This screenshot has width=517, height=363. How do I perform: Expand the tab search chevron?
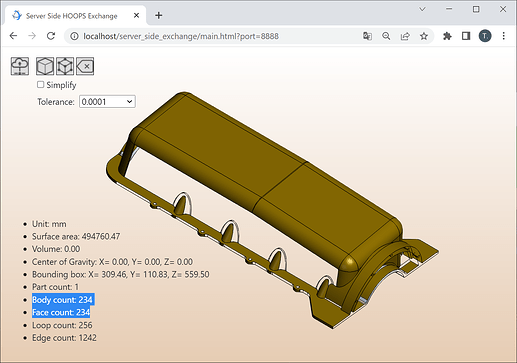tap(422, 9)
